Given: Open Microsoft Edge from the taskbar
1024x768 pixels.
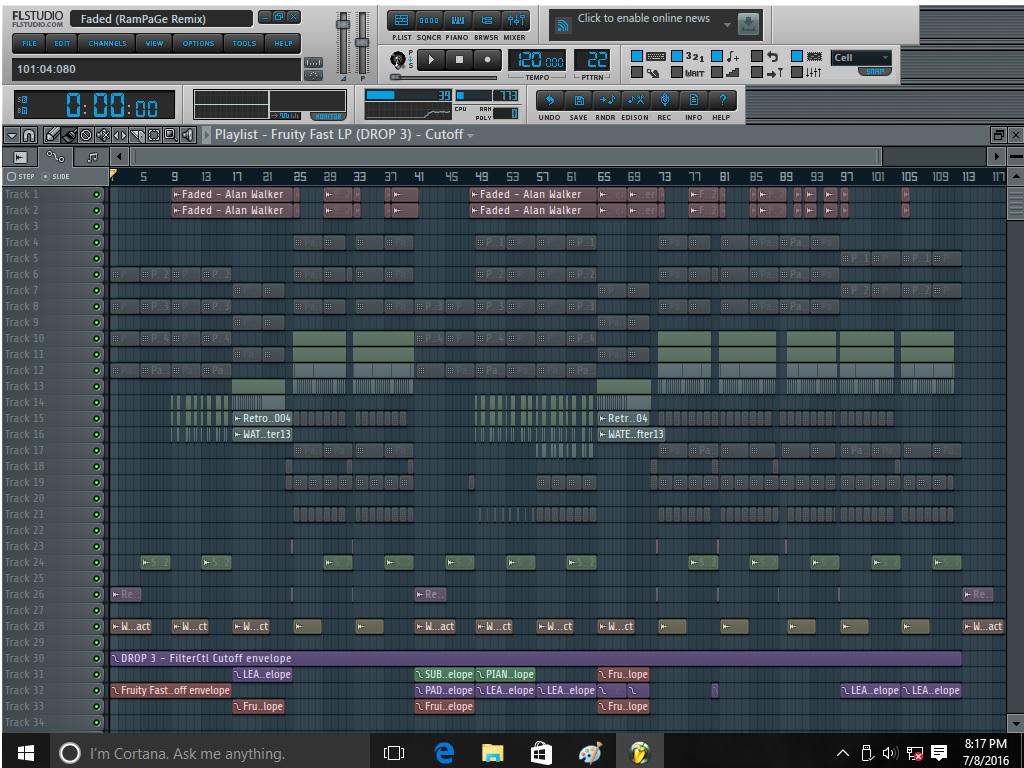Looking at the screenshot, I should click(x=445, y=752).
